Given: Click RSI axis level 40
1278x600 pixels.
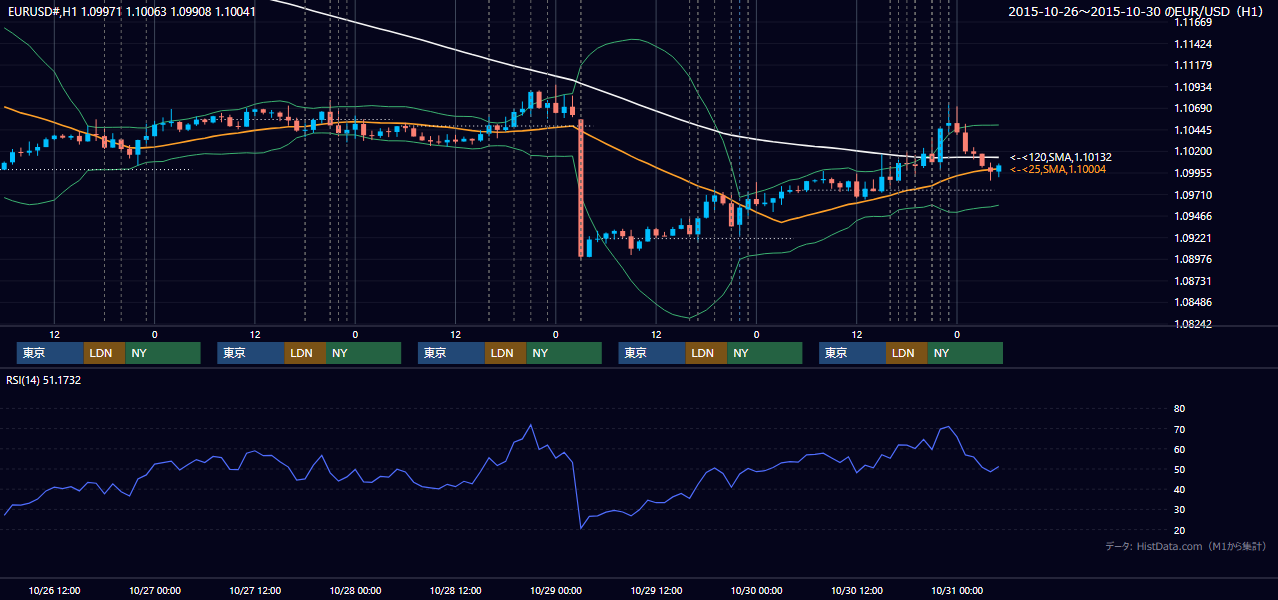Looking at the screenshot, I should pyautogui.click(x=1180, y=490).
